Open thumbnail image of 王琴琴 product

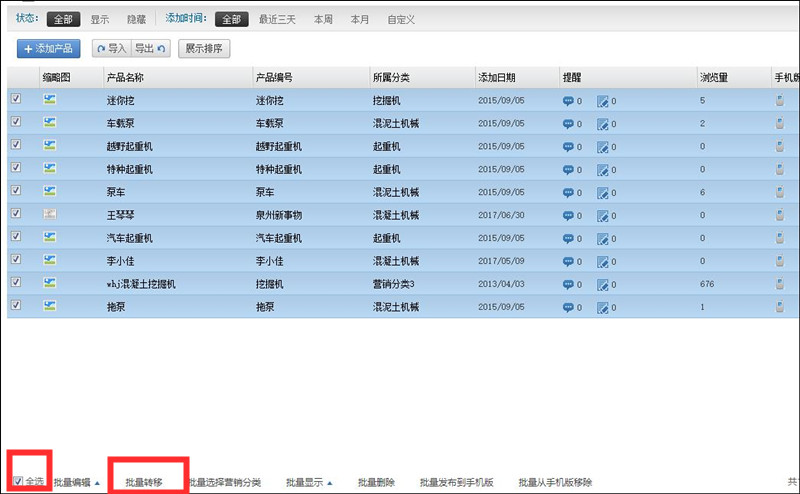[x=50, y=215]
